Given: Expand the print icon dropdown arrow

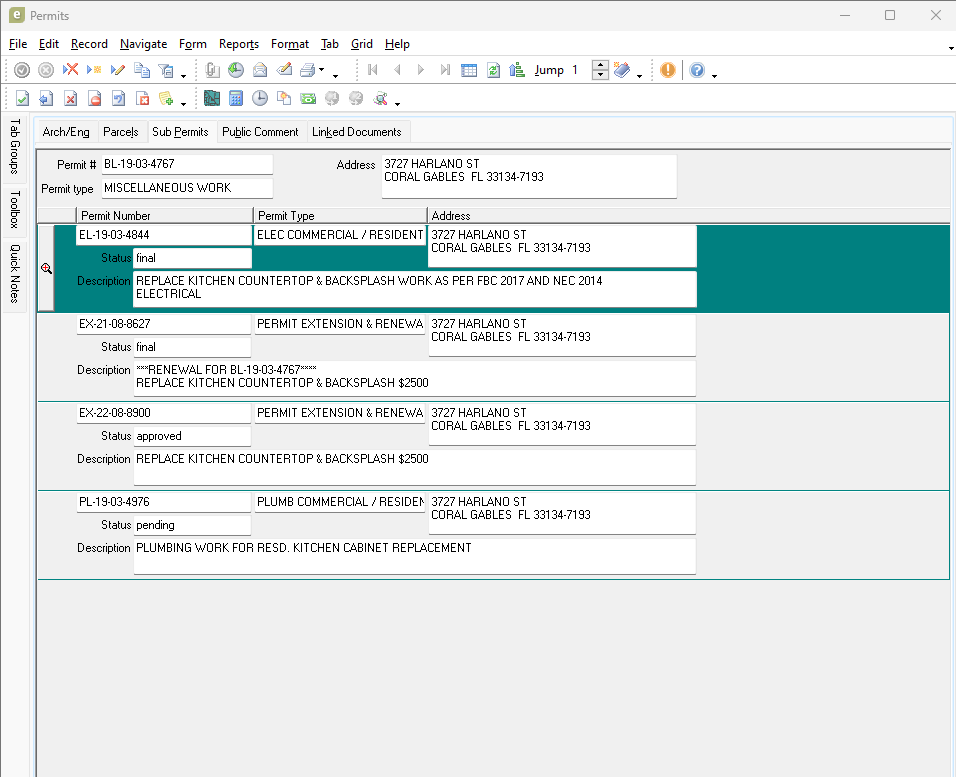Looking at the screenshot, I should tap(322, 71).
